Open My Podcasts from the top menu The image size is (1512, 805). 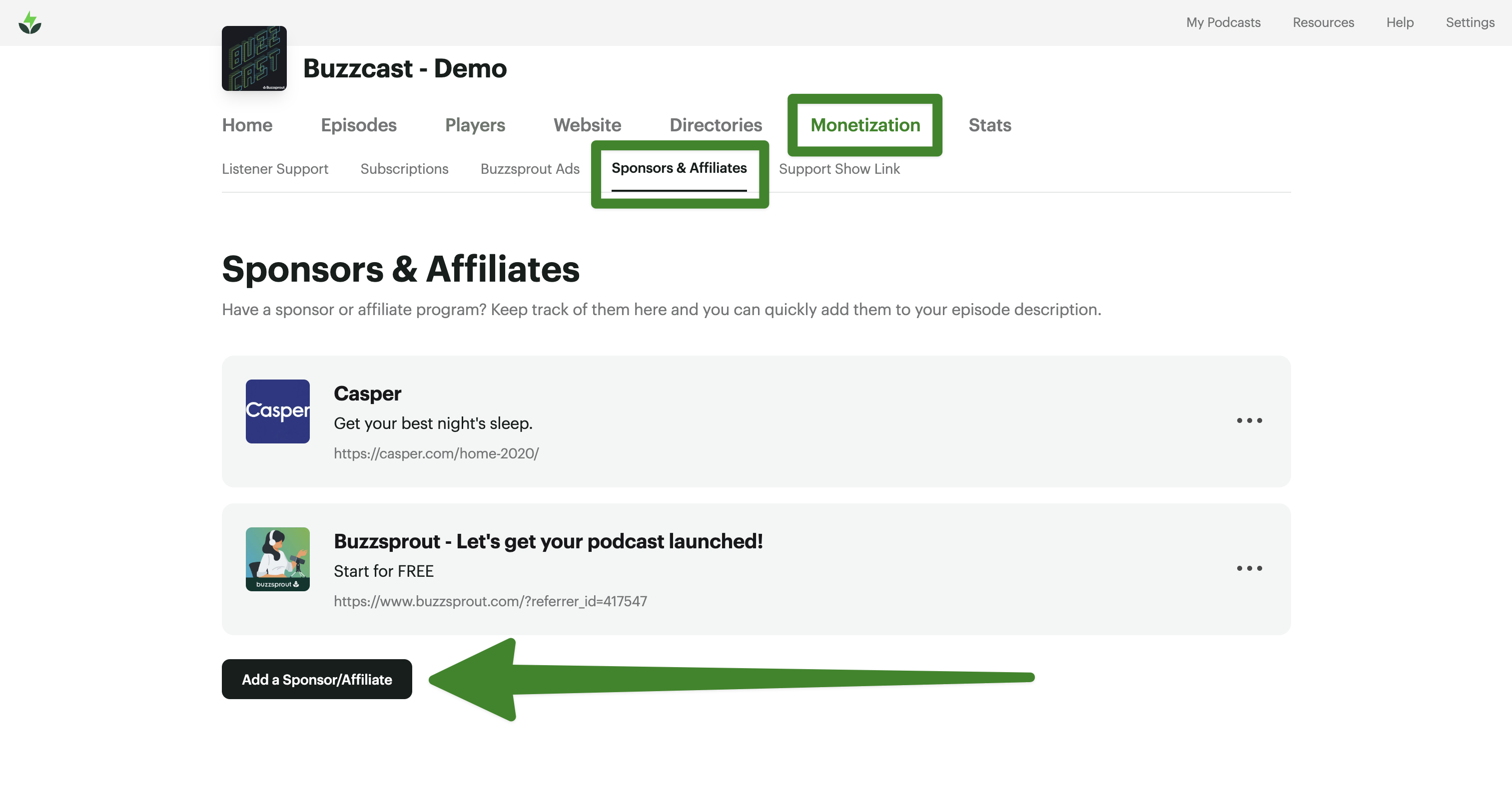tap(1223, 22)
